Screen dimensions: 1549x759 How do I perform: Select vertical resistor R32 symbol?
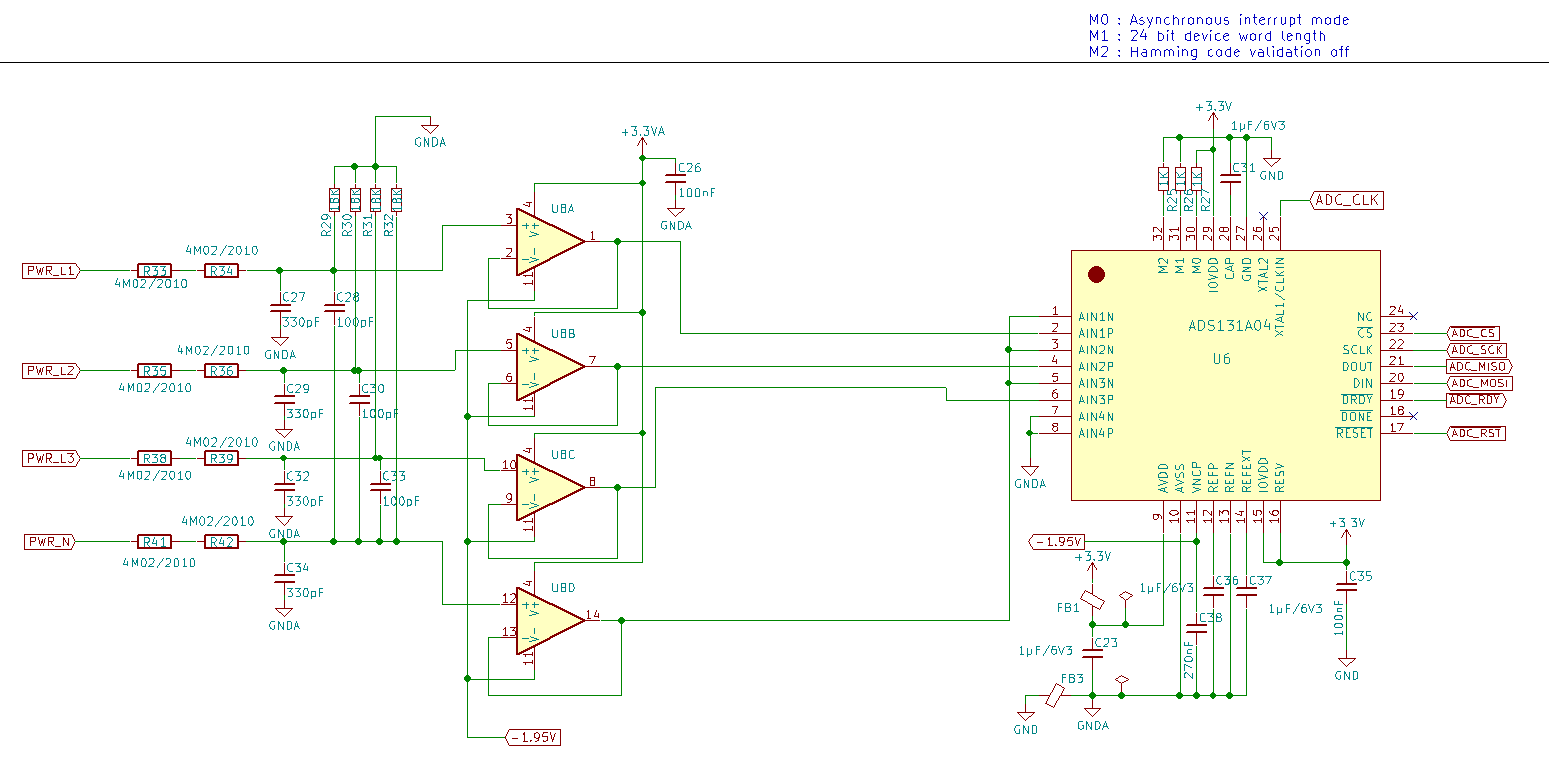point(396,199)
